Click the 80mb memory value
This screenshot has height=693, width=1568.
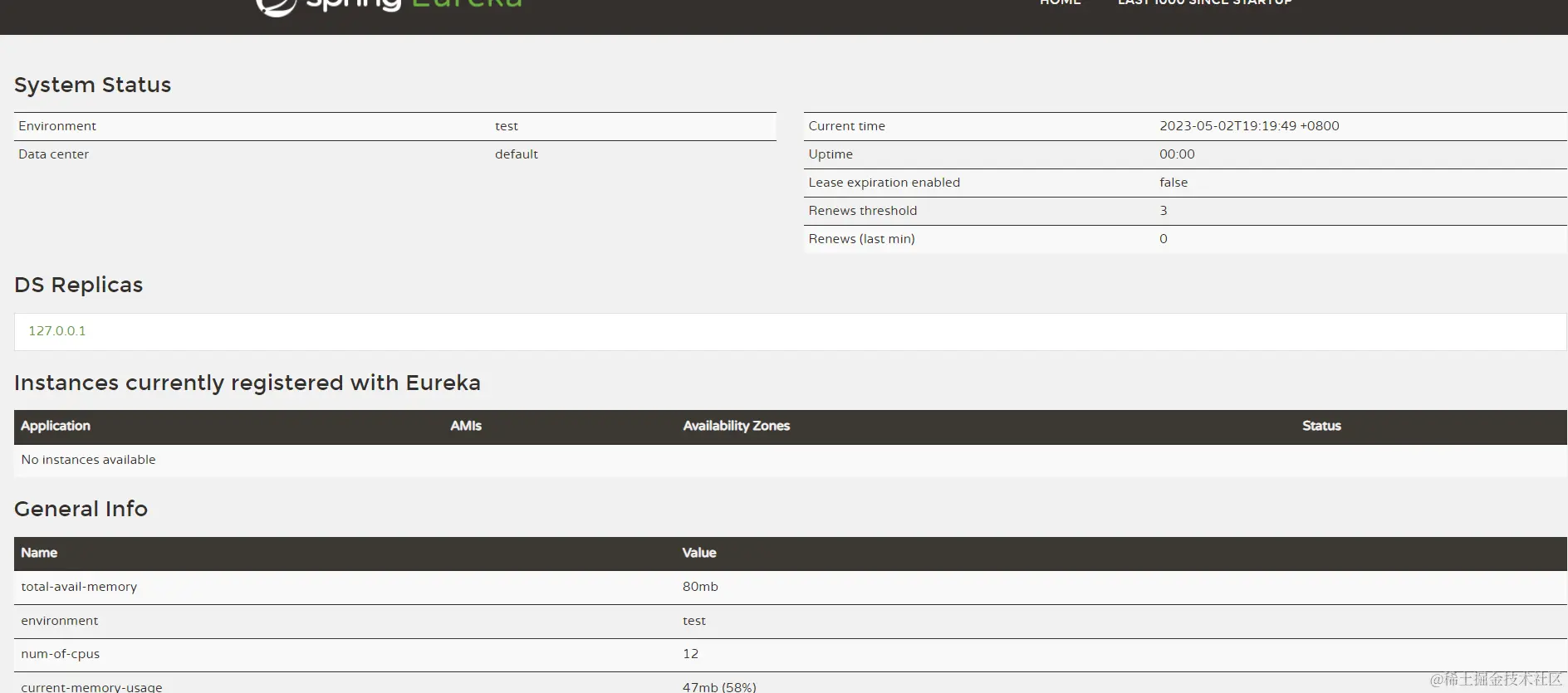(700, 587)
